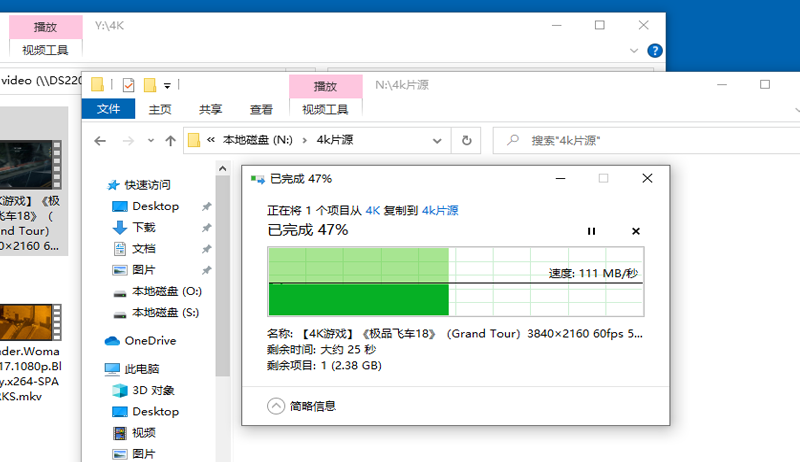The width and height of the screenshot is (800, 462).
Task: Open recent locations dropdown arrow
Action: point(151,141)
